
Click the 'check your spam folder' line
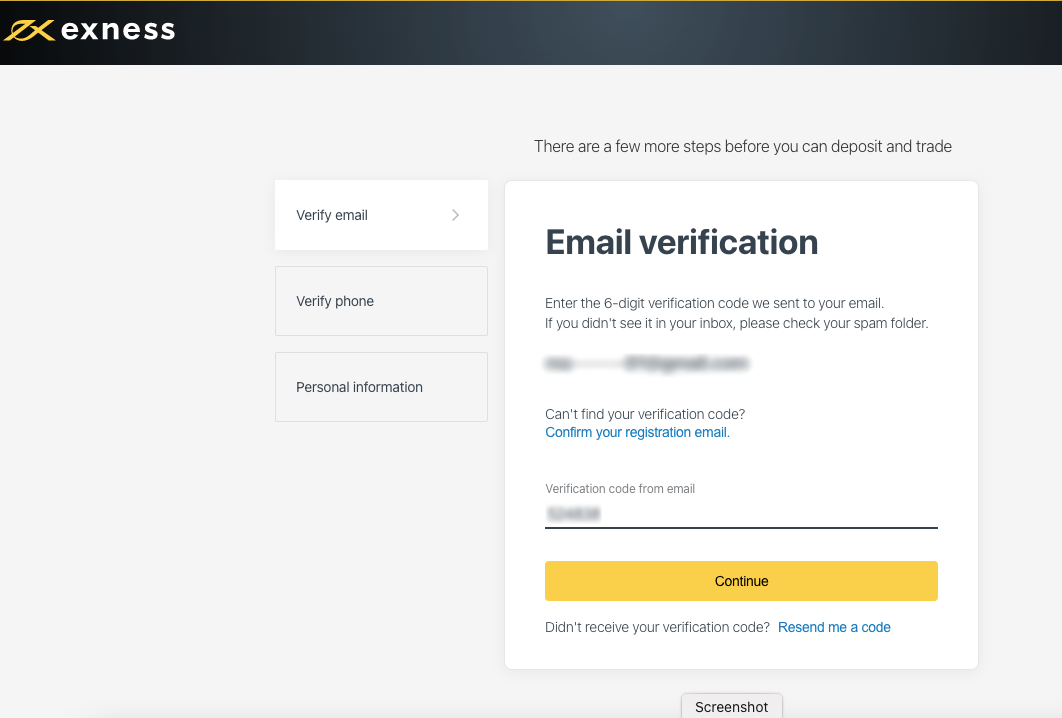coord(736,323)
